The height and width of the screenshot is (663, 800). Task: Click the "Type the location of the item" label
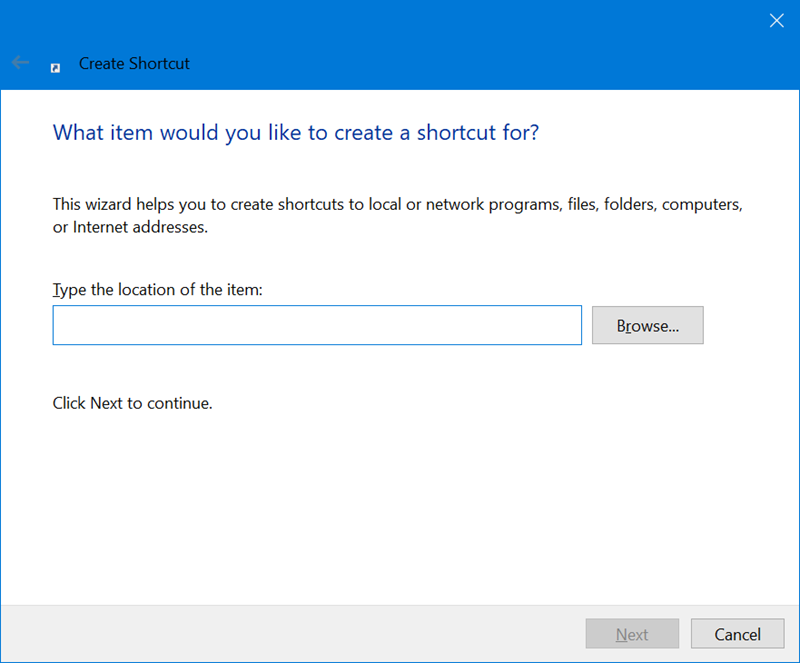158,290
